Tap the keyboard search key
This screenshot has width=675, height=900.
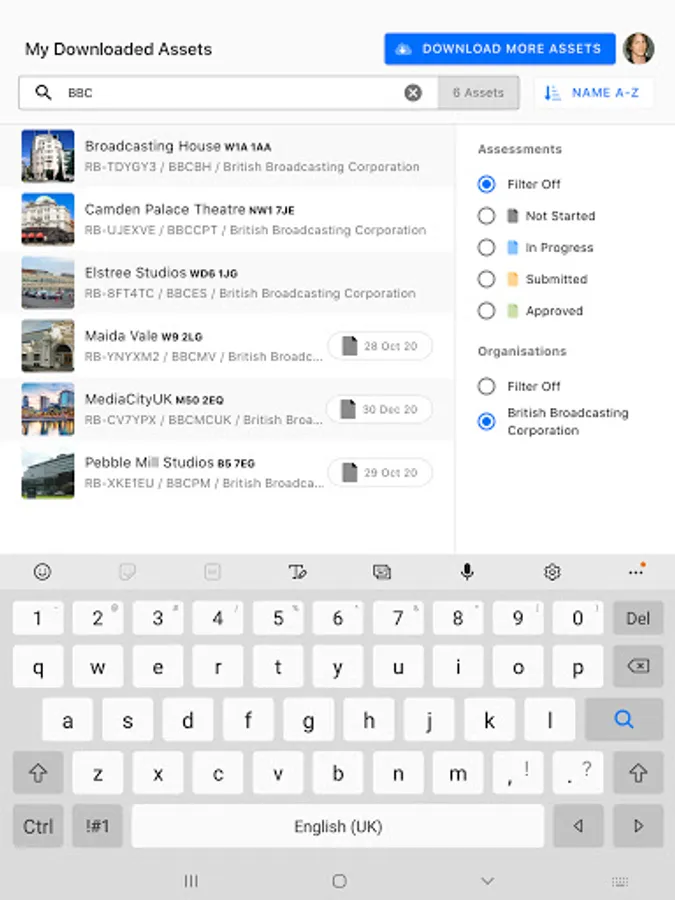[x=624, y=719]
